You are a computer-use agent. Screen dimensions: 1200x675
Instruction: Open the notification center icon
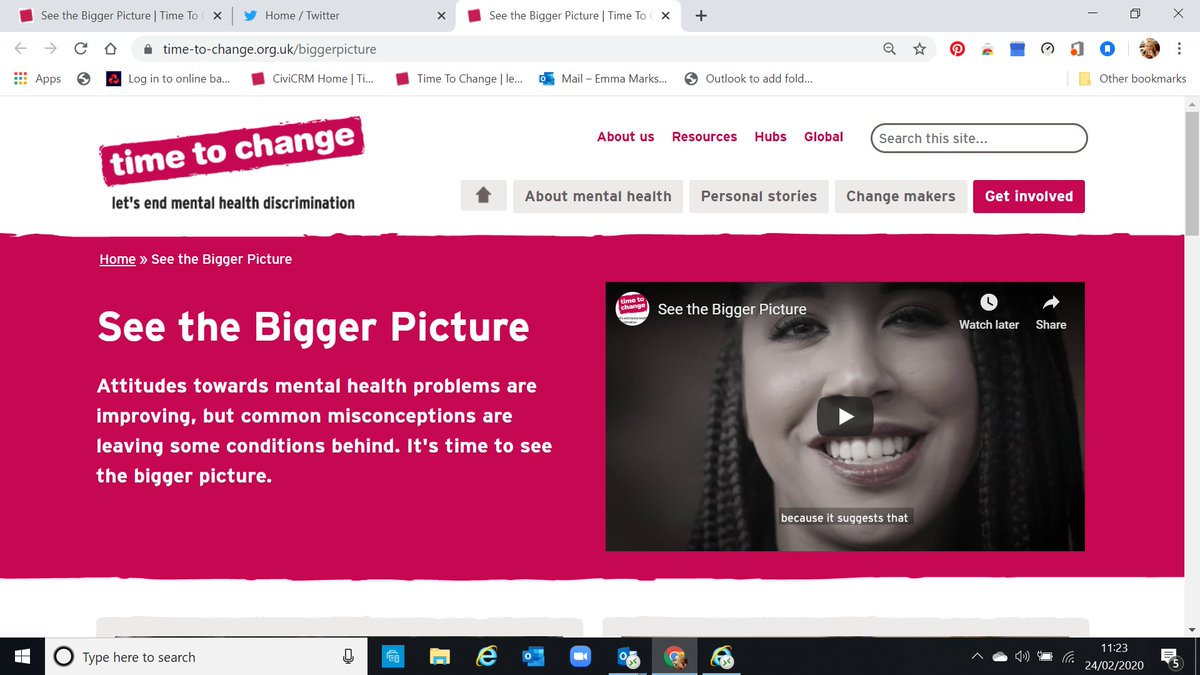pos(1171,657)
